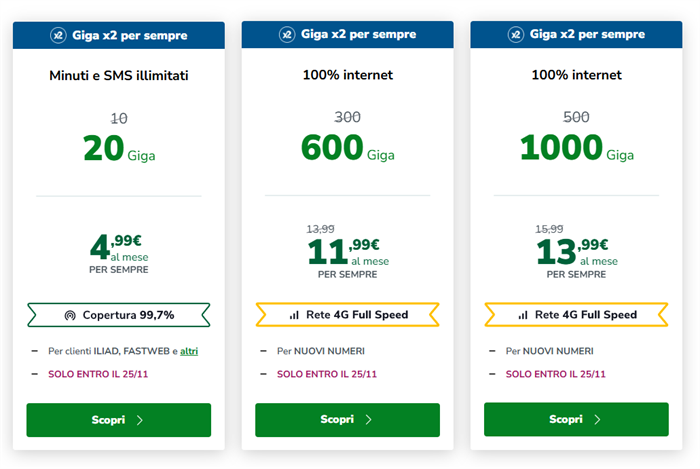Click the Giga x2 per sempre header on the first card
Image resolution: width=700 pixels, height=469 pixels.
[x=119, y=35]
